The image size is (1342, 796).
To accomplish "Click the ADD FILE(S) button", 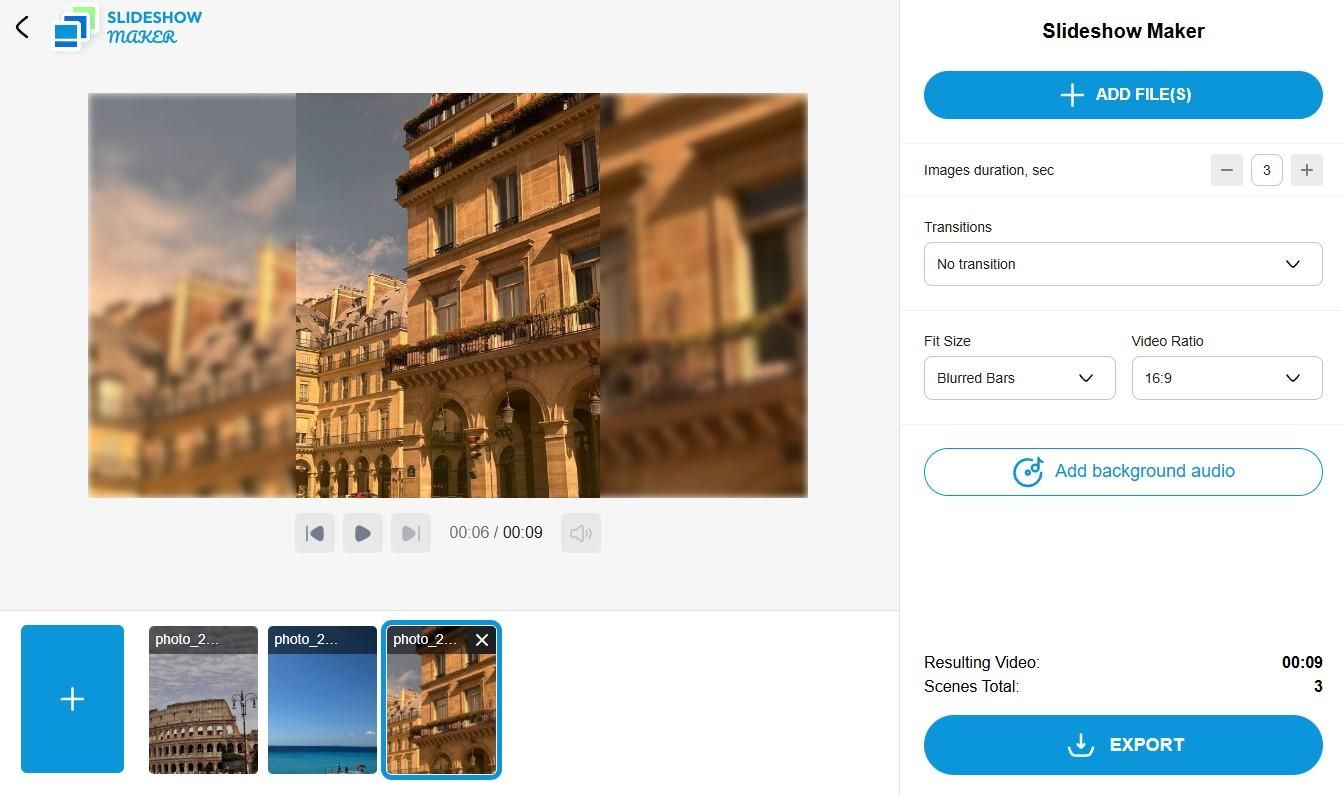I will 1123,95.
